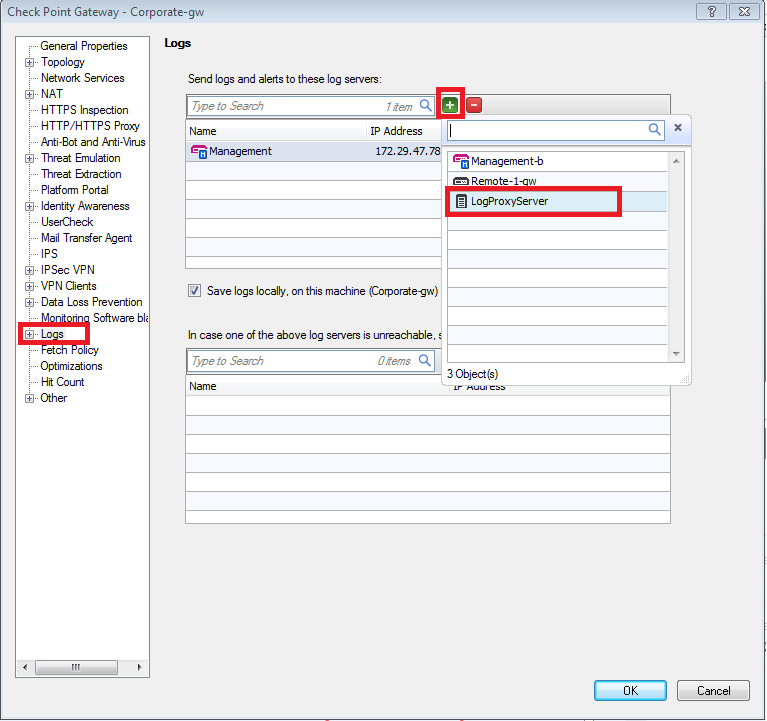
Task: Select HTTPS Inspection in the tree
Action: (85, 110)
